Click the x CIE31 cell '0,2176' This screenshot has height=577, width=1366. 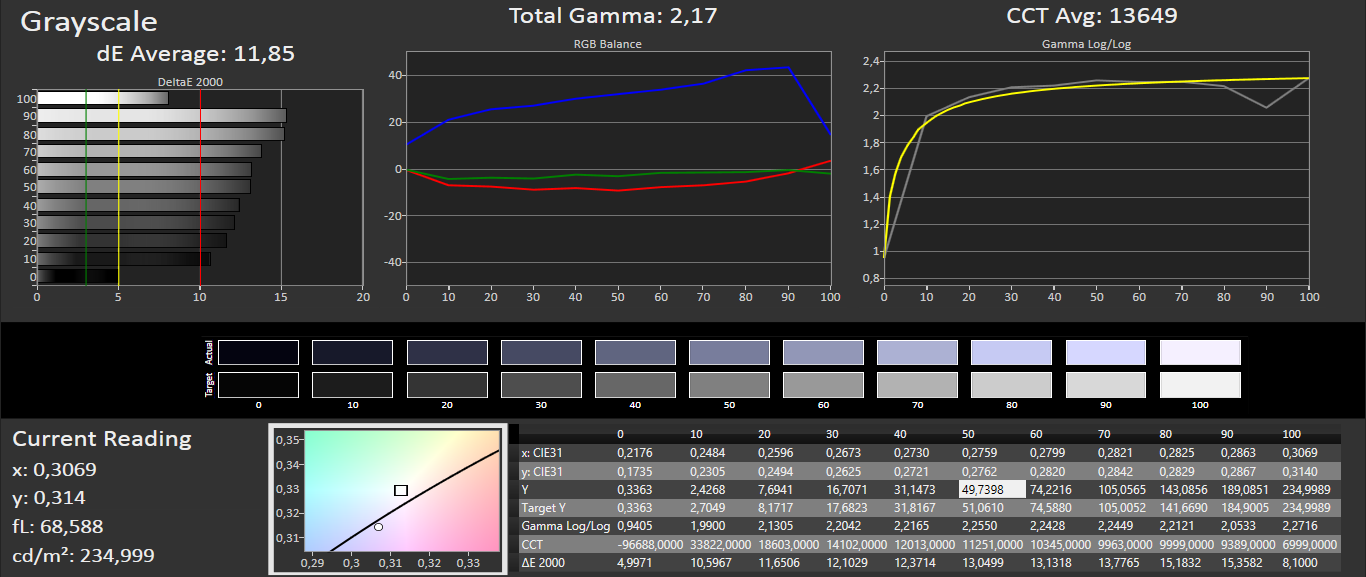tap(637, 453)
